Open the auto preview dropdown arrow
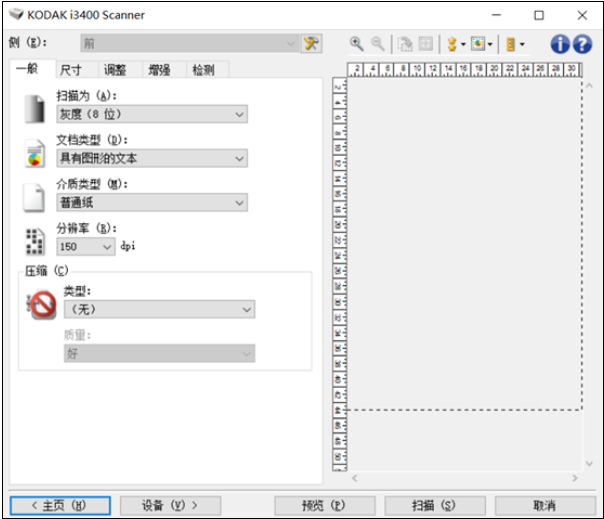Image resolution: width=604 pixels, height=519 pixels. pyautogui.click(x=490, y=44)
